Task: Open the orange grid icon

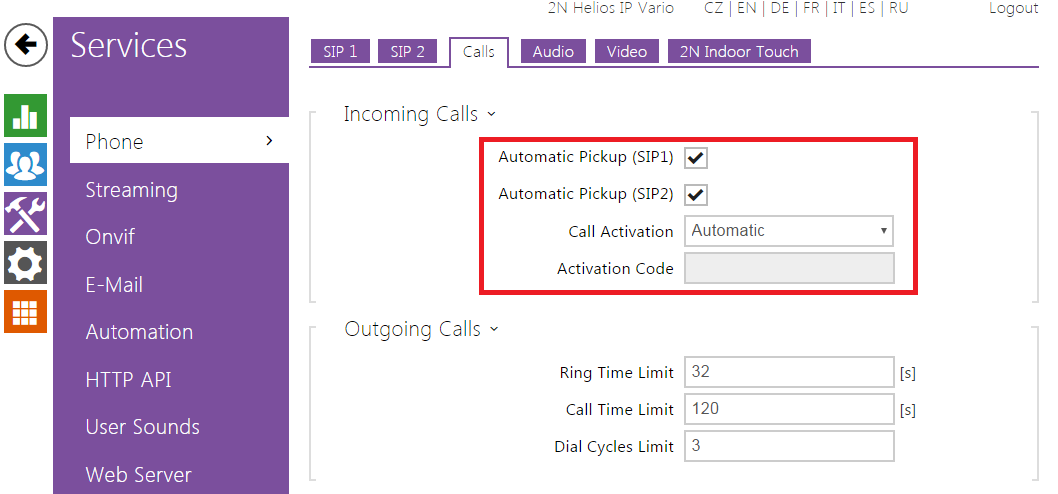Action: tap(26, 312)
